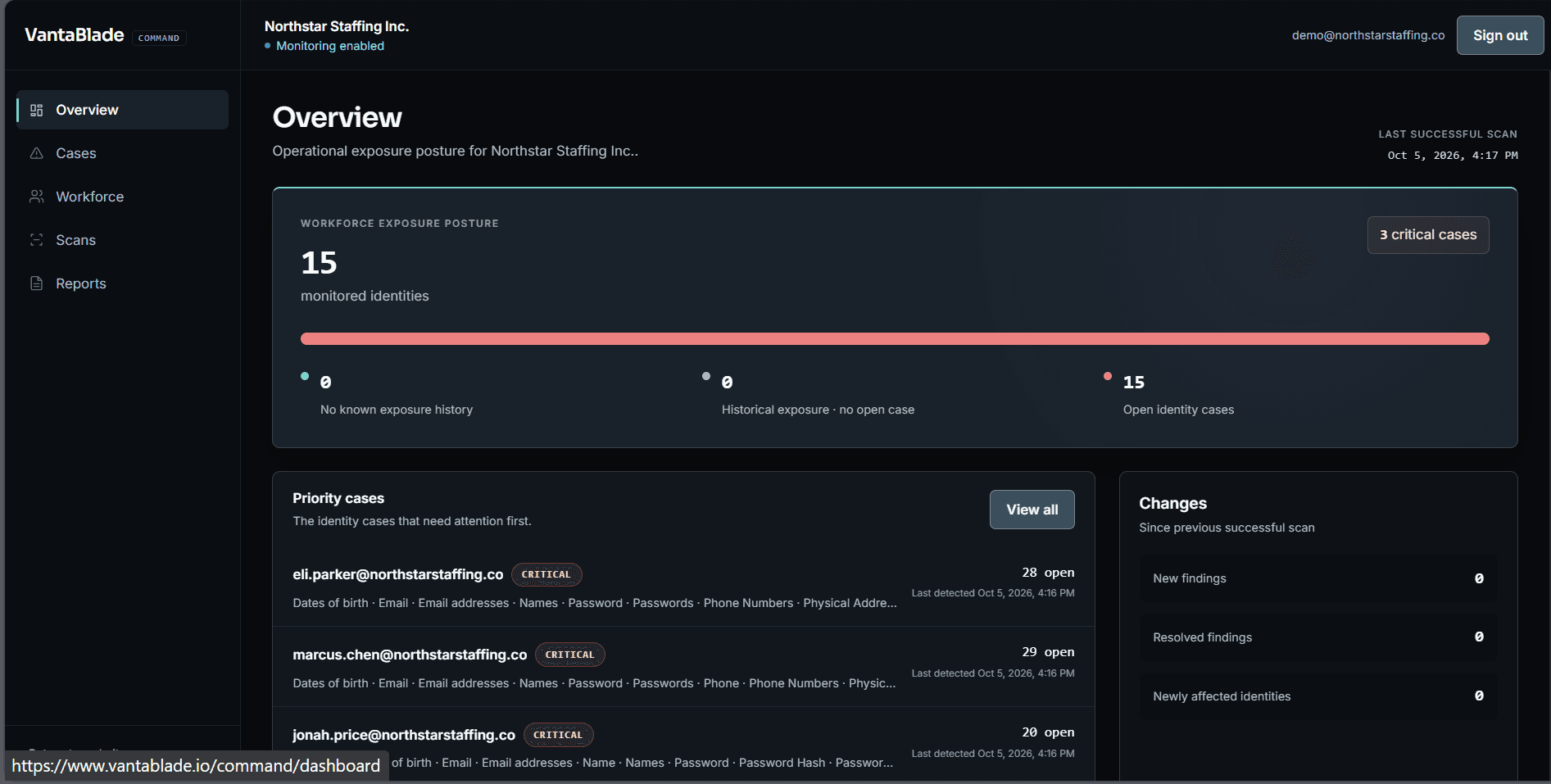Click the Workforce people icon
The height and width of the screenshot is (784, 1551).
click(x=36, y=197)
